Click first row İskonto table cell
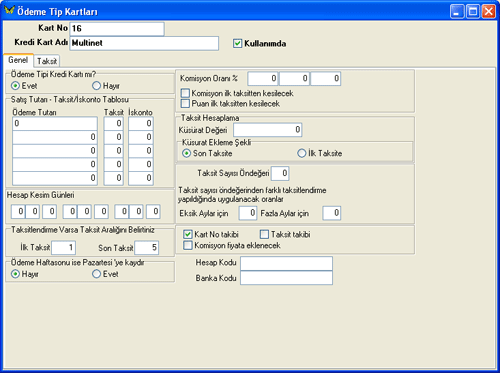 pyautogui.click(x=141, y=124)
